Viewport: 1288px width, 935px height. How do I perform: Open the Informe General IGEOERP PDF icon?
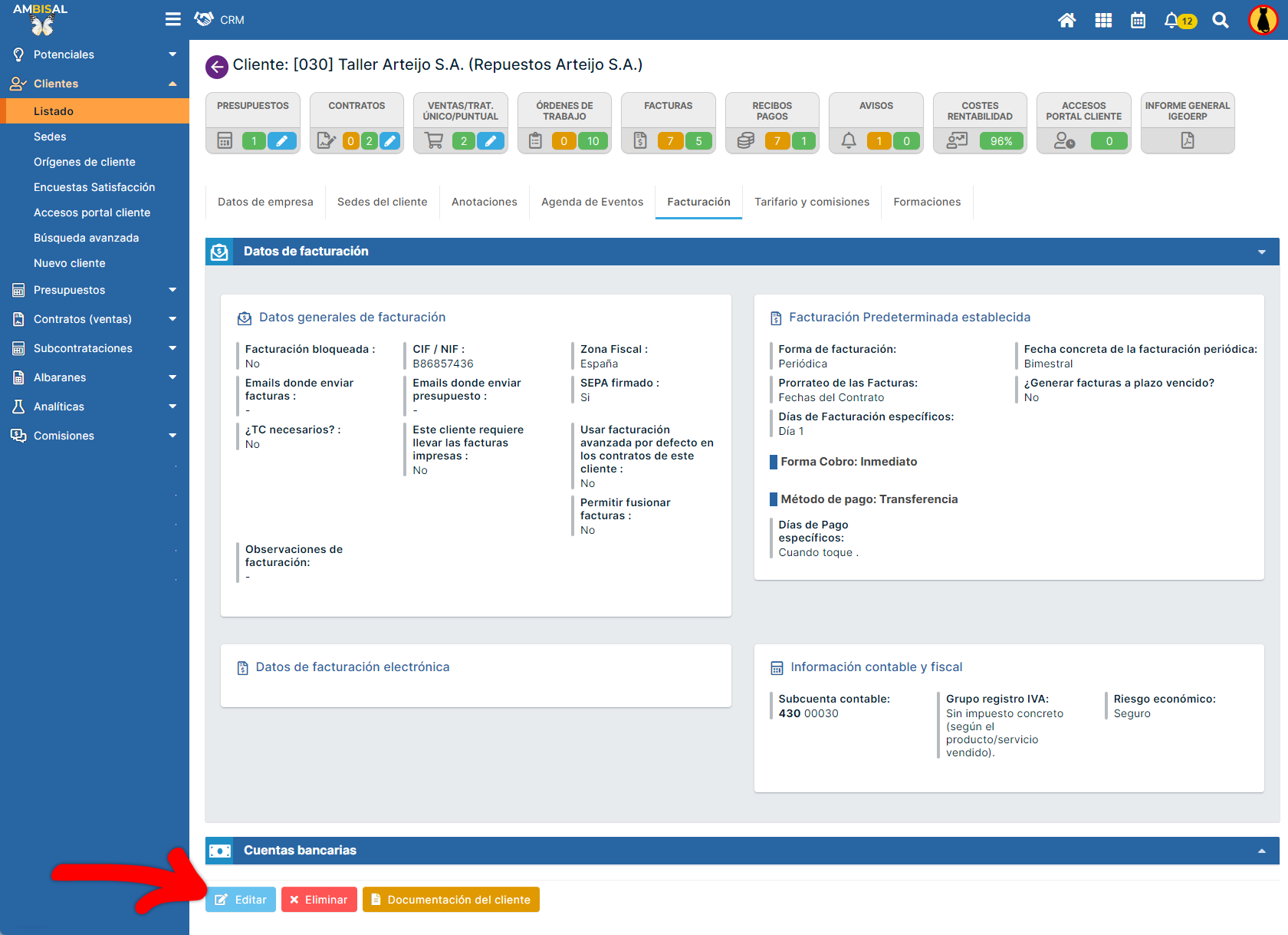click(x=1187, y=140)
